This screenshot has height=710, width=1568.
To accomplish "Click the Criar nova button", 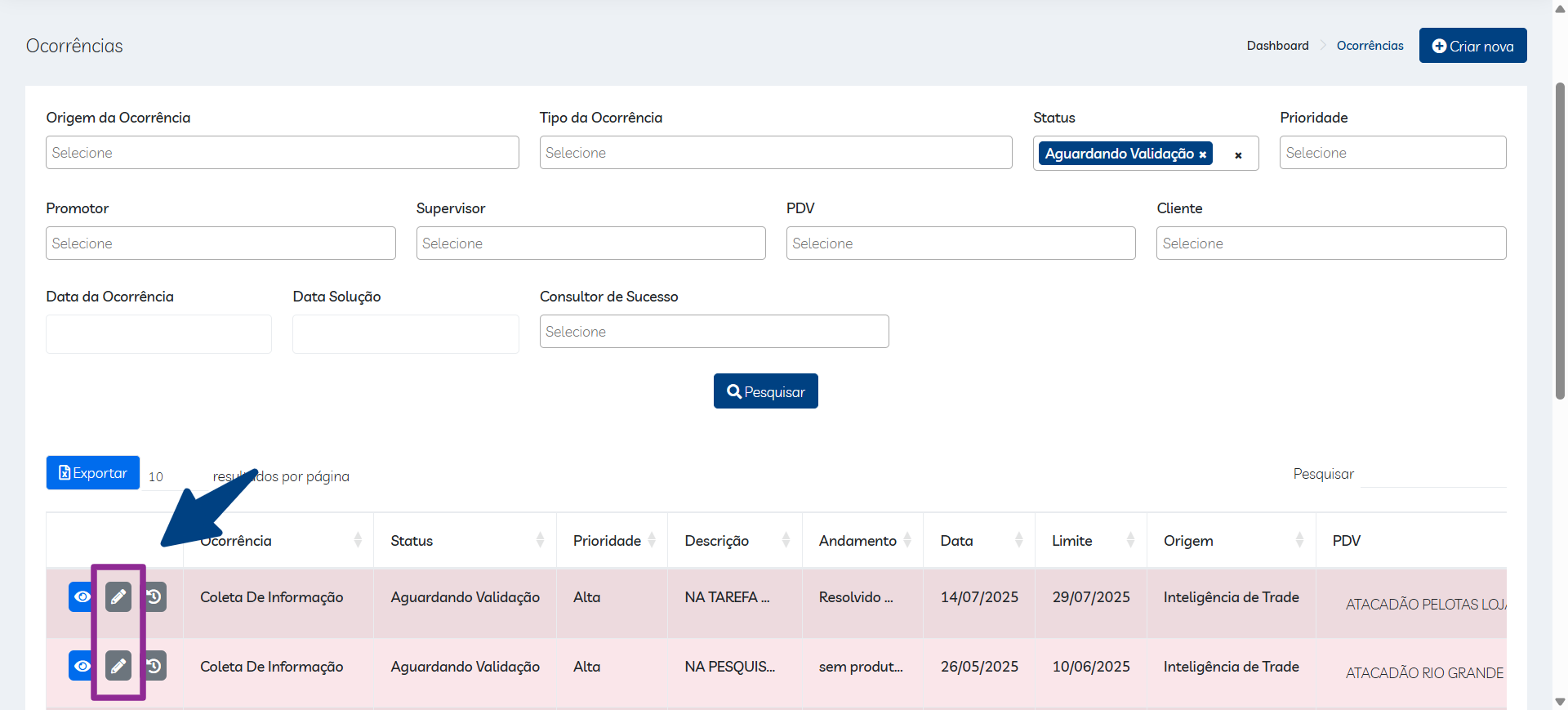I will click(1472, 46).
